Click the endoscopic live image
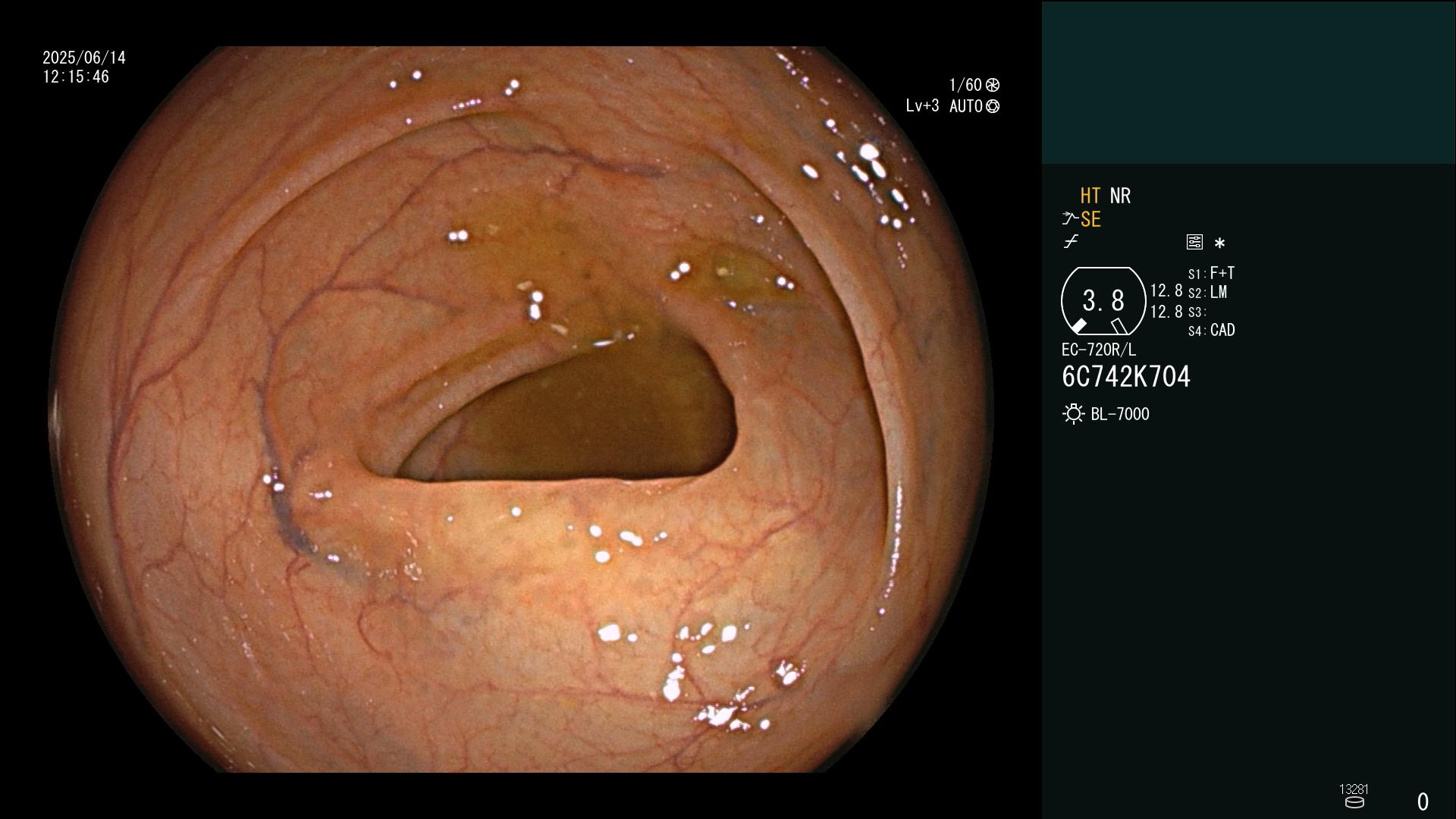 click(x=521, y=409)
